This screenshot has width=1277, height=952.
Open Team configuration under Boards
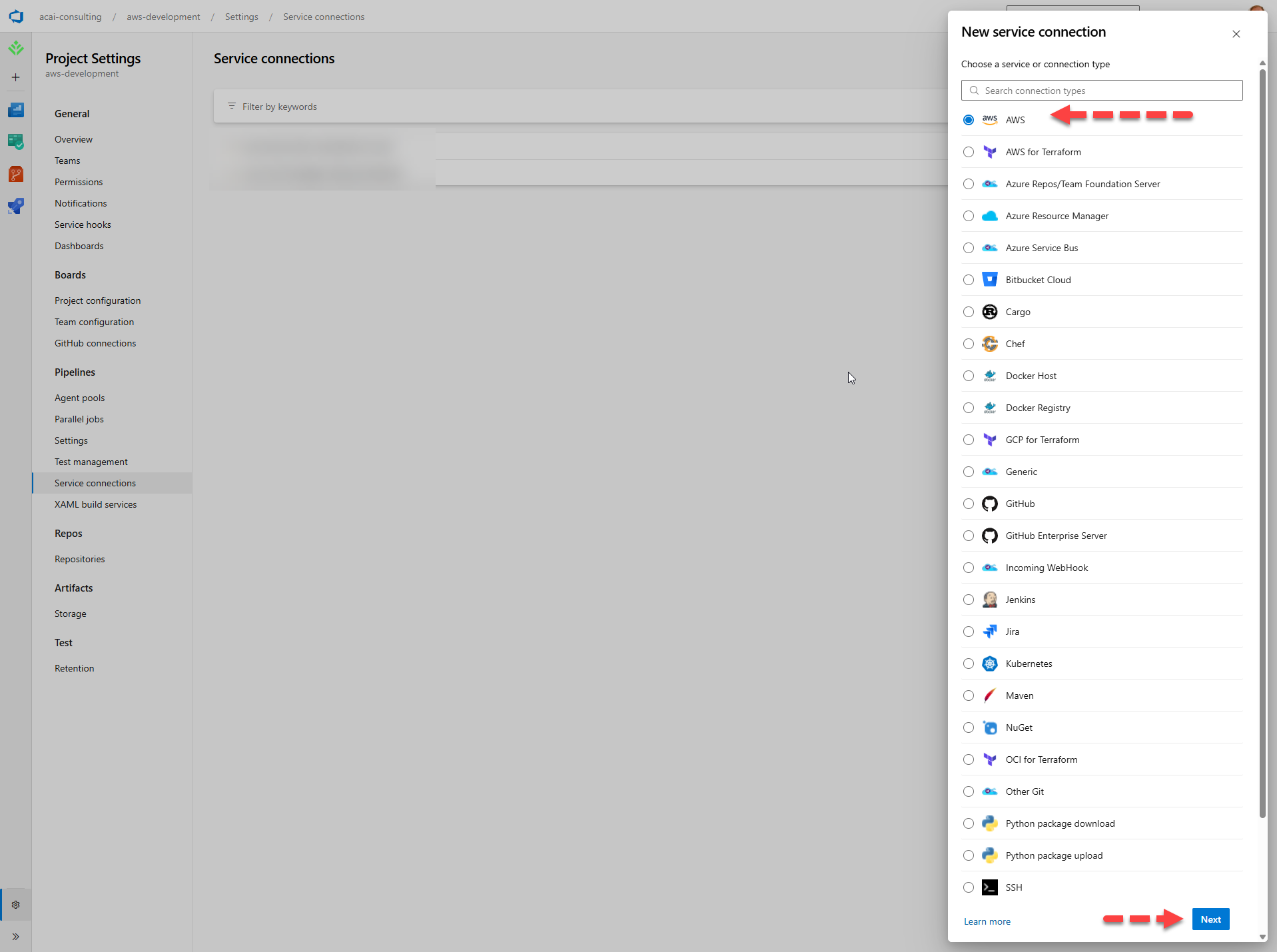coord(94,322)
